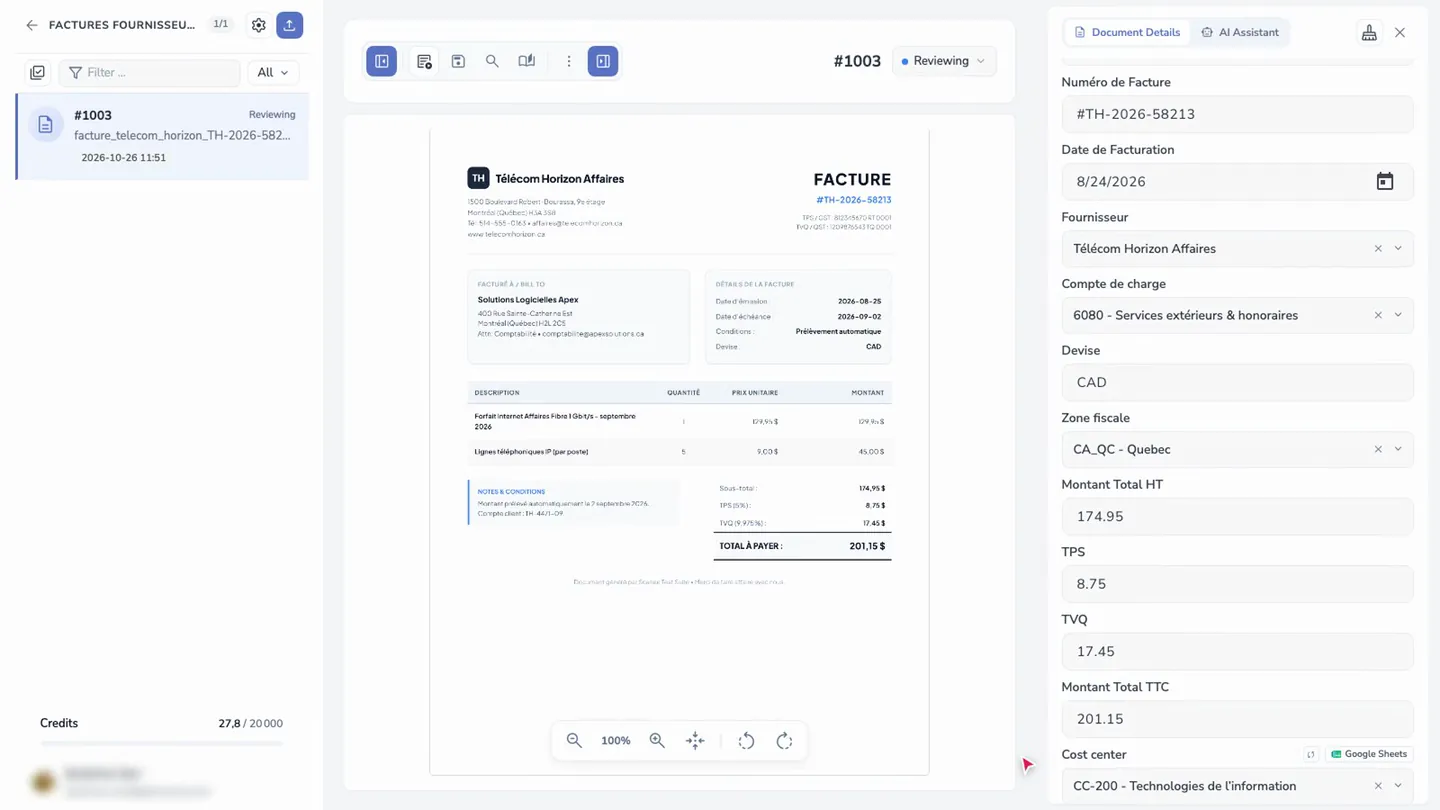
Task: Click the Devise field showing CAD
Action: coord(1237,382)
